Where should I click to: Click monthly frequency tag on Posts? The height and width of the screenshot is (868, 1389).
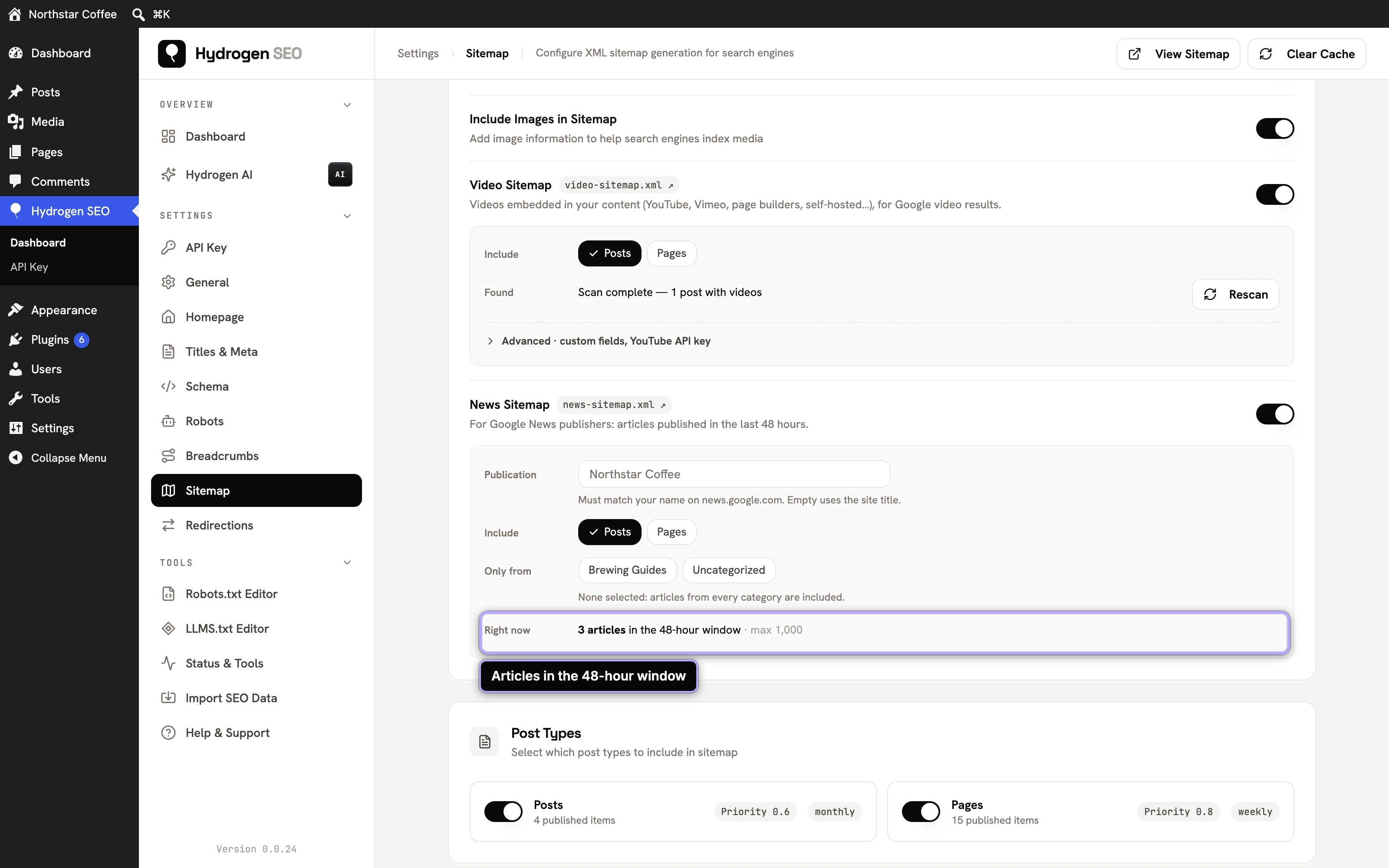(x=835, y=812)
